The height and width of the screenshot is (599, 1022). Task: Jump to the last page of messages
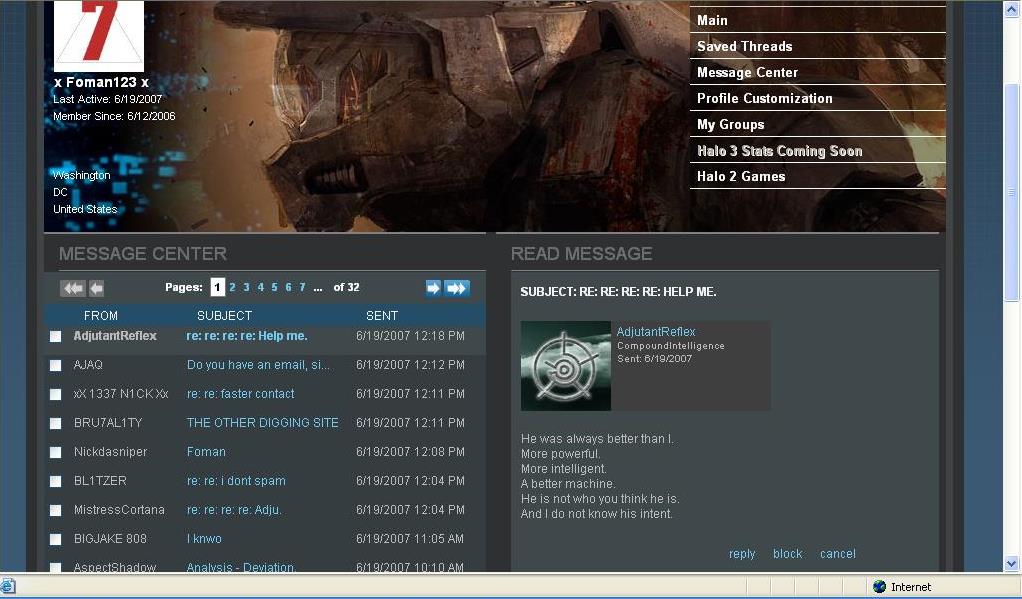pos(457,288)
